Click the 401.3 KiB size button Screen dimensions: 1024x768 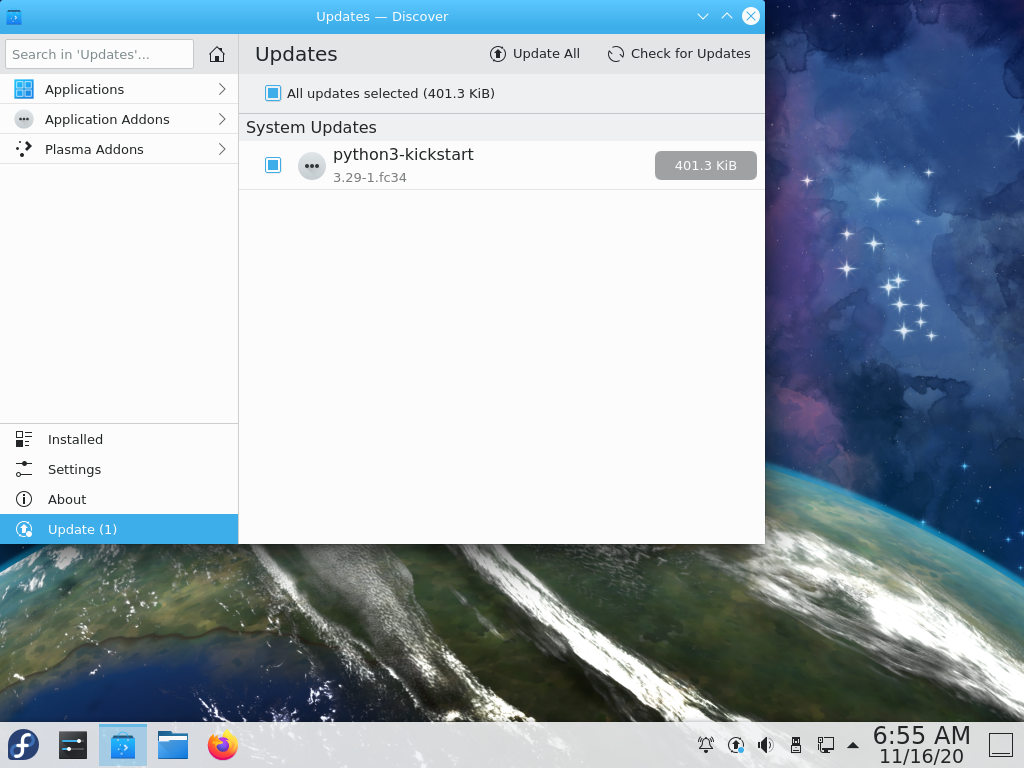pyautogui.click(x=706, y=165)
